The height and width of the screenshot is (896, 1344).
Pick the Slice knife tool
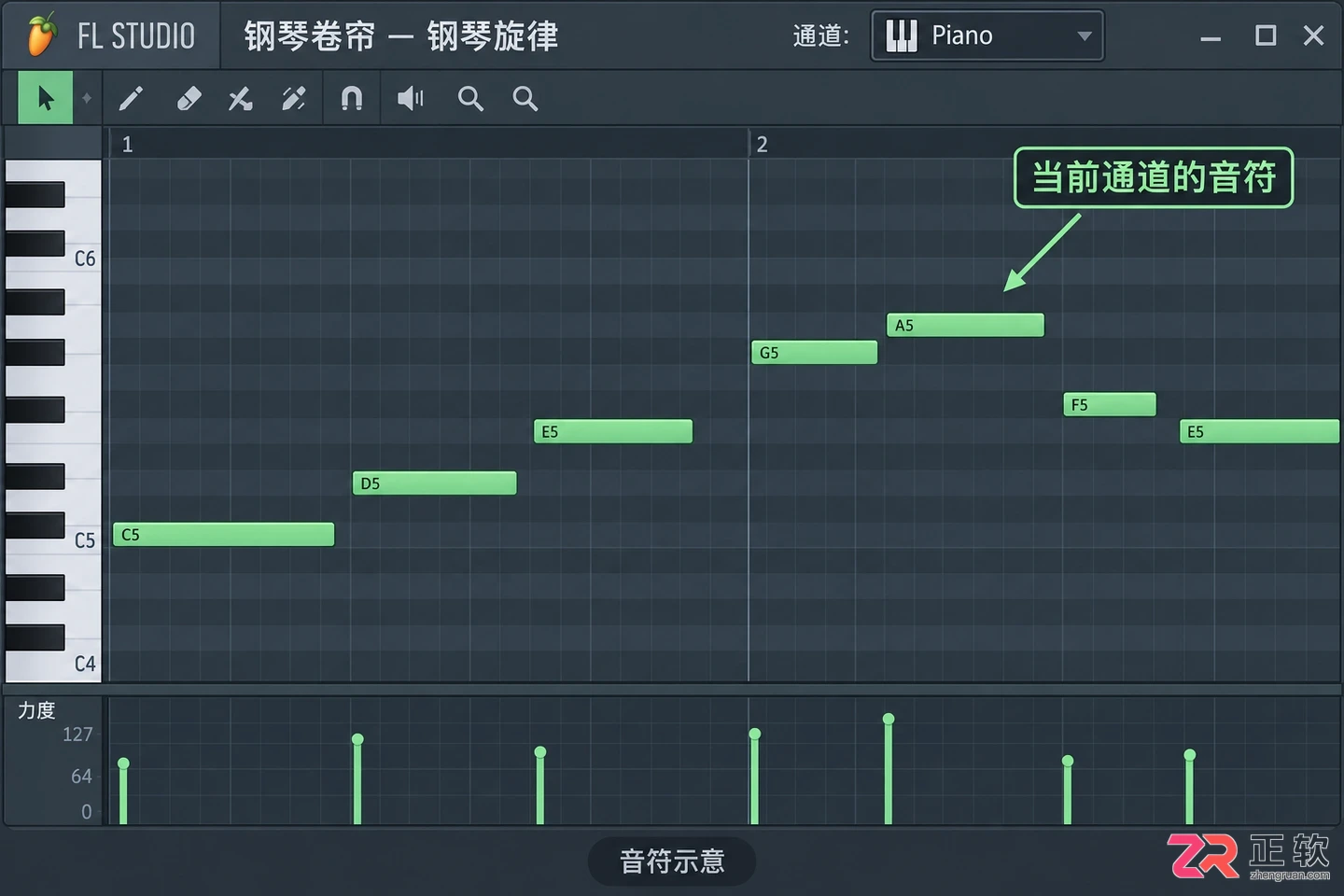[241, 98]
